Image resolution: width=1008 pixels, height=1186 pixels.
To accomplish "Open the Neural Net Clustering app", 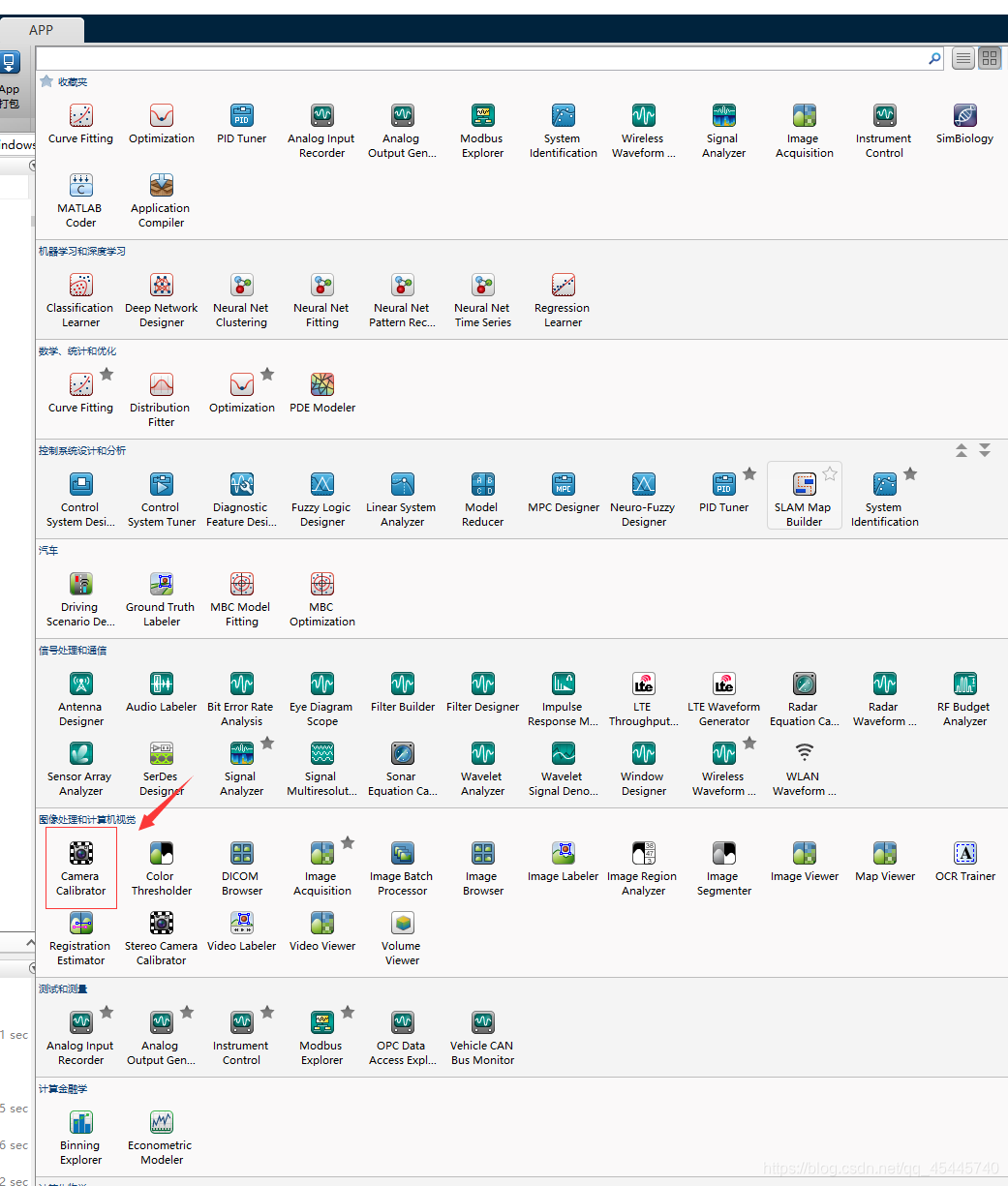I will pyautogui.click(x=242, y=299).
